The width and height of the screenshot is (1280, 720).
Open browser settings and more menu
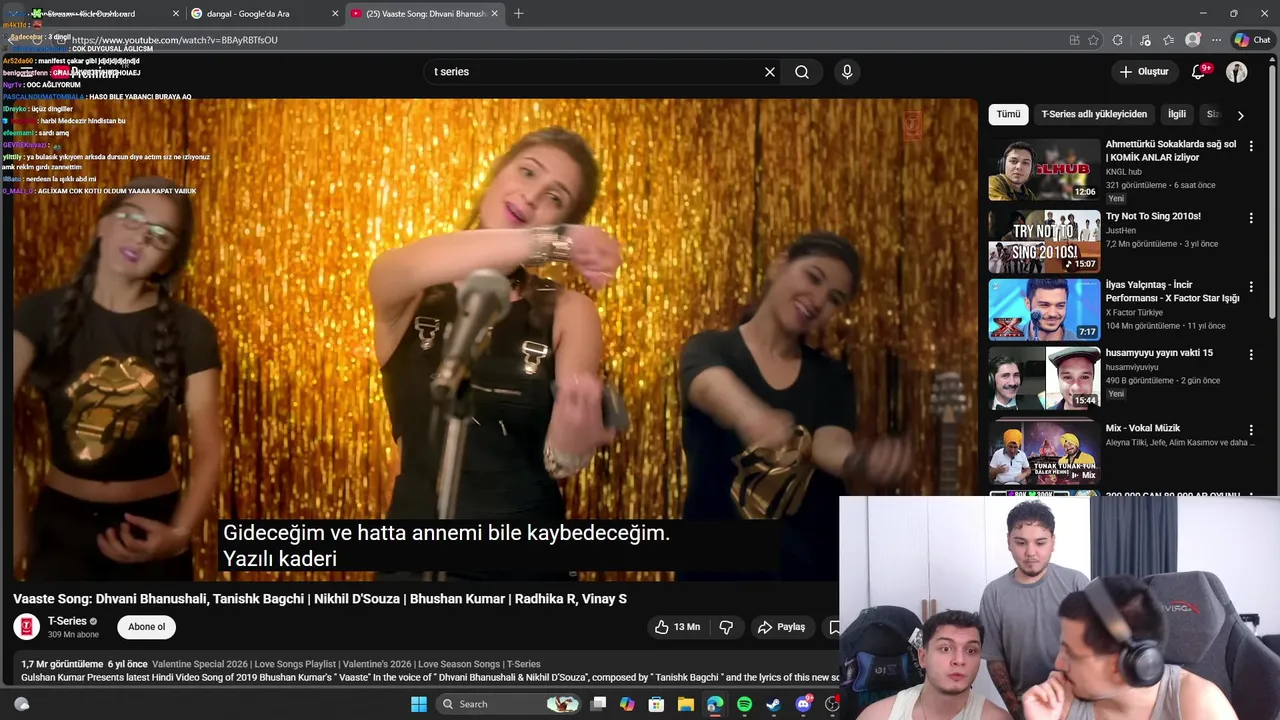(x=1216, y=40)
